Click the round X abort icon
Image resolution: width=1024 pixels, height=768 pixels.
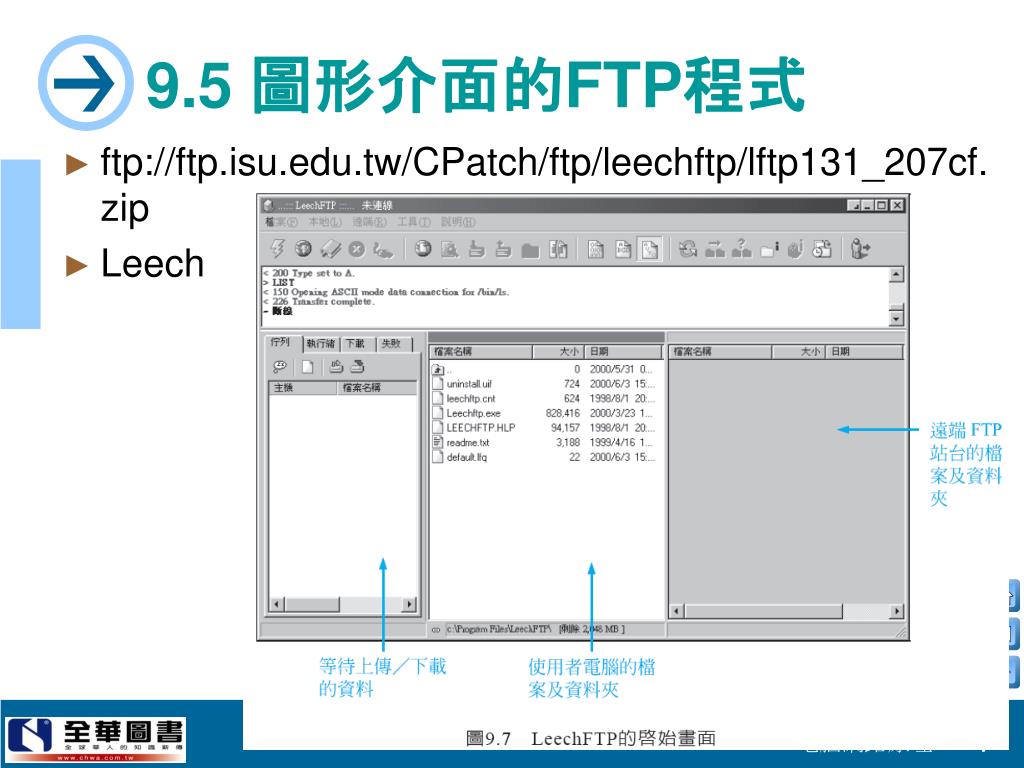(x=357, y=249)
